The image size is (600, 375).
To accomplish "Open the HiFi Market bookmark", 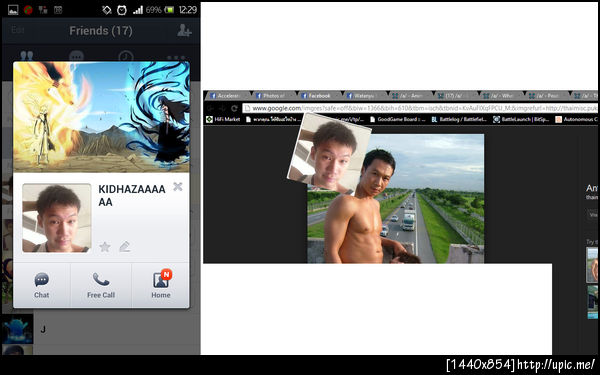I will (223, 119).
